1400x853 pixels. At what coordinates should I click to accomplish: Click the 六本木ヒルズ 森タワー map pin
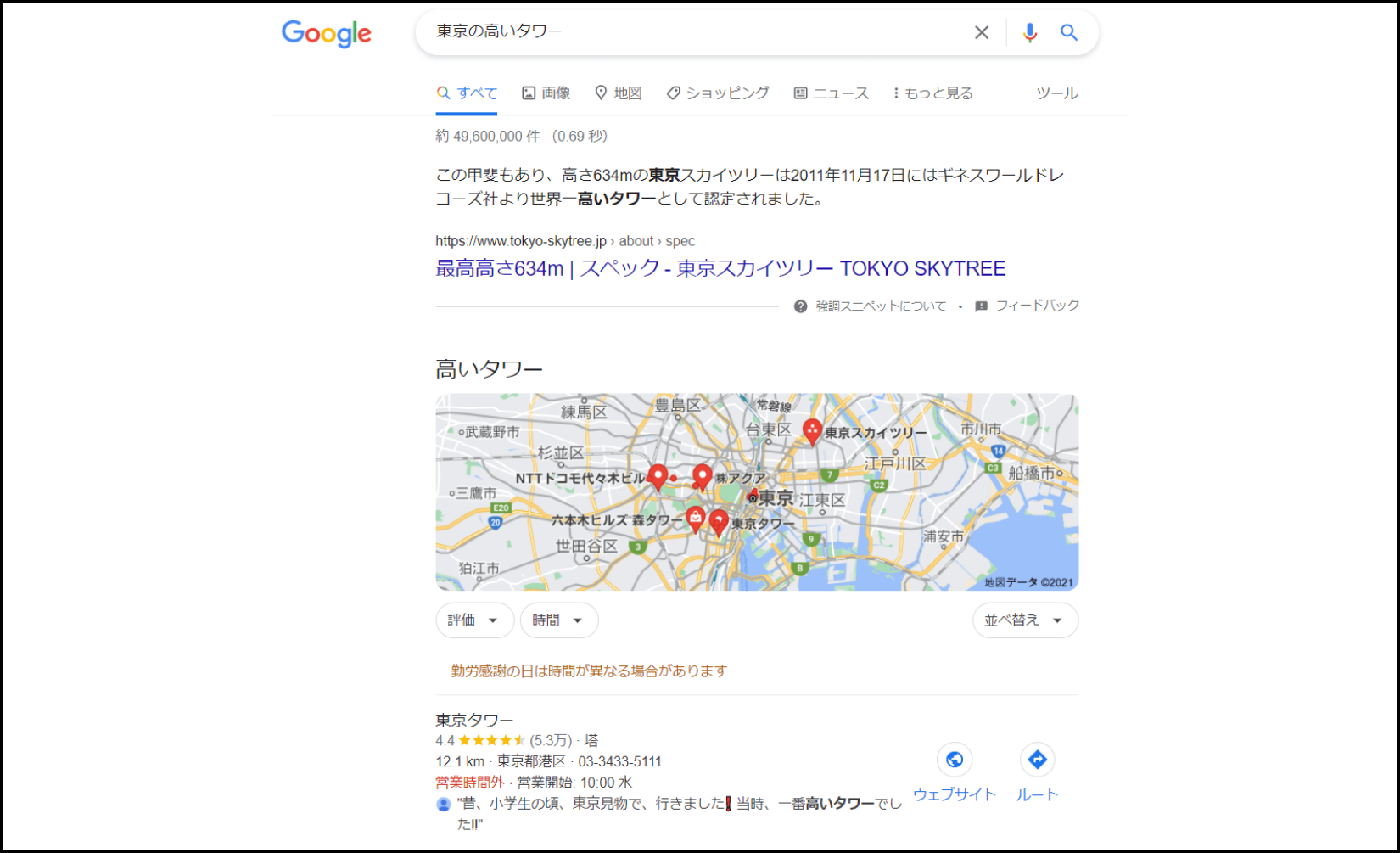(x=695, y=519)
